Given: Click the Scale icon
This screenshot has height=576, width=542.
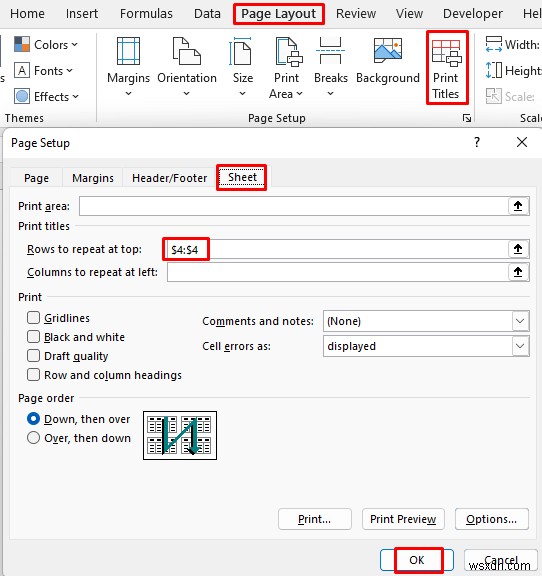Looking at the screenshot, I should pyautogui.click(x=493, y=96).
